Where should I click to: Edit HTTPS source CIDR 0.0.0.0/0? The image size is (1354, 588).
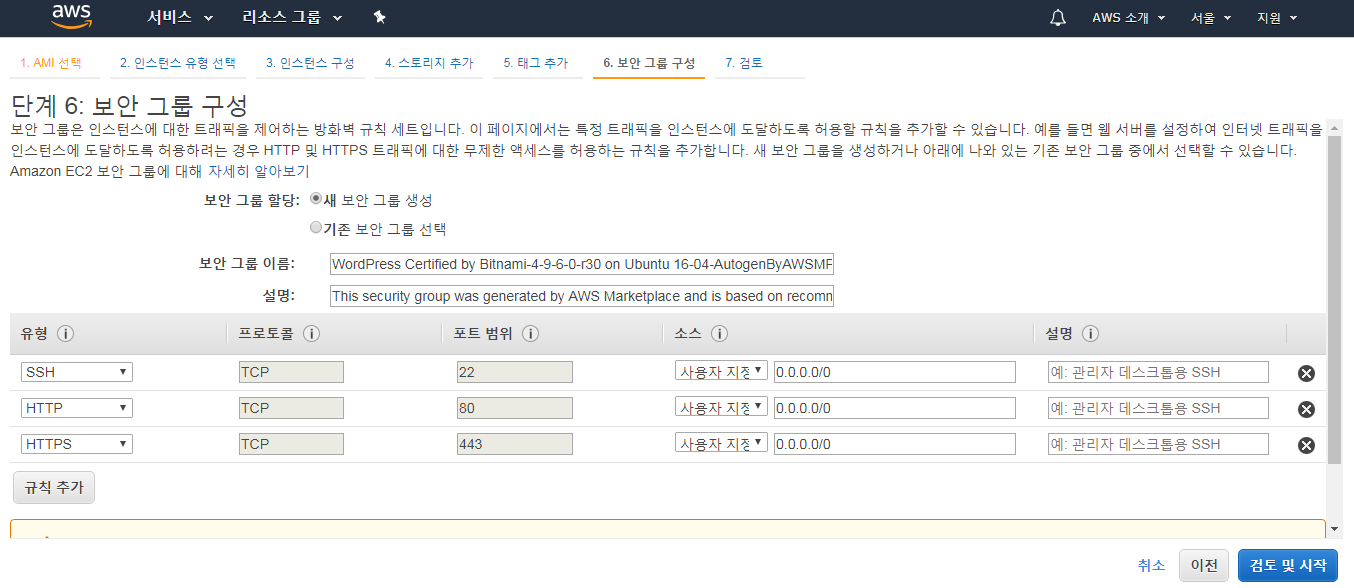[895, 444]
